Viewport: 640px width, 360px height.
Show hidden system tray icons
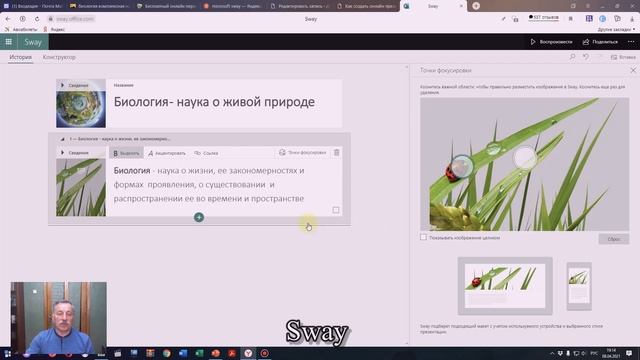[552, 353]
